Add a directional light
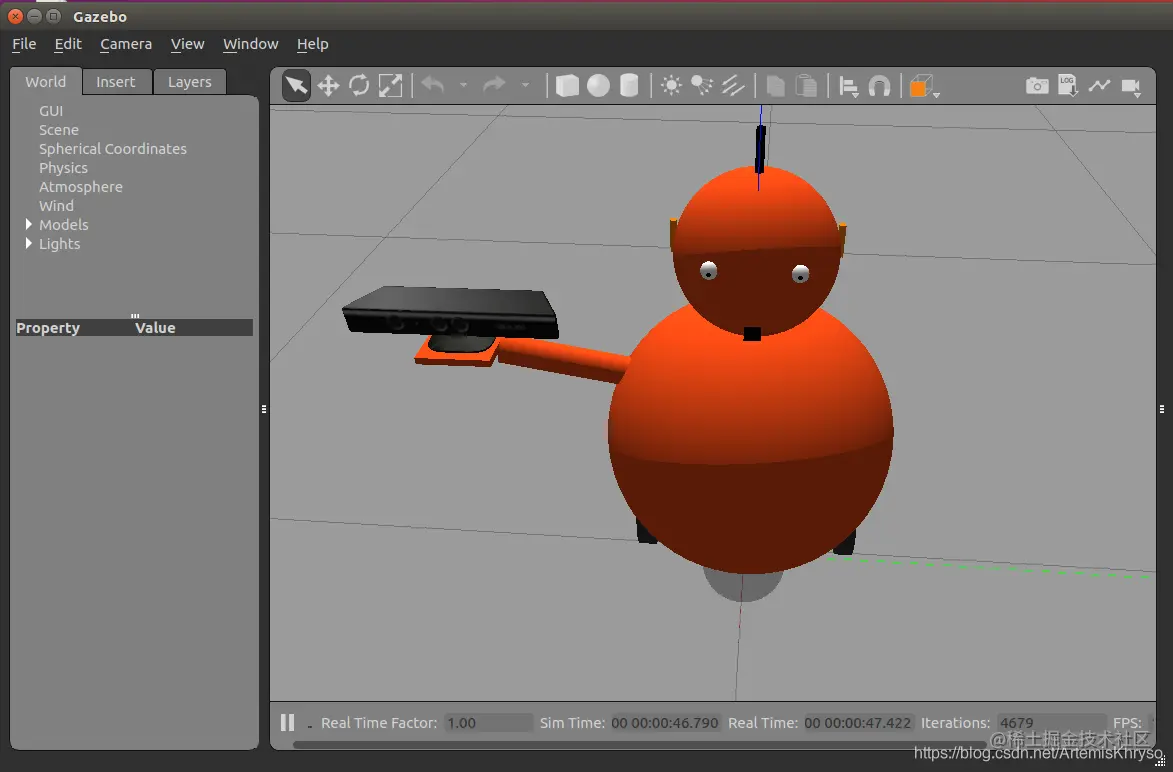This screenshot has height=772, width=1173. (732, 86)
